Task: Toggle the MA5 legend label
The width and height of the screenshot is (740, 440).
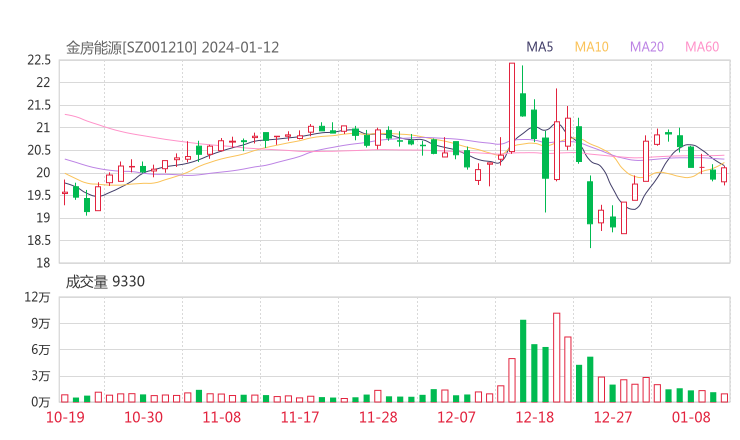Action: [x=540, y=47]
